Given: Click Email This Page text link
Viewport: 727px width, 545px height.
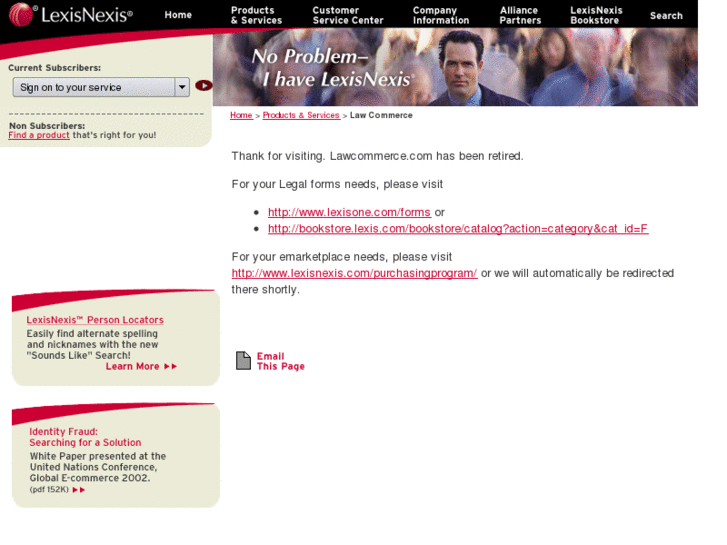Looking at the screenshot, I should (x=281, y=361).
